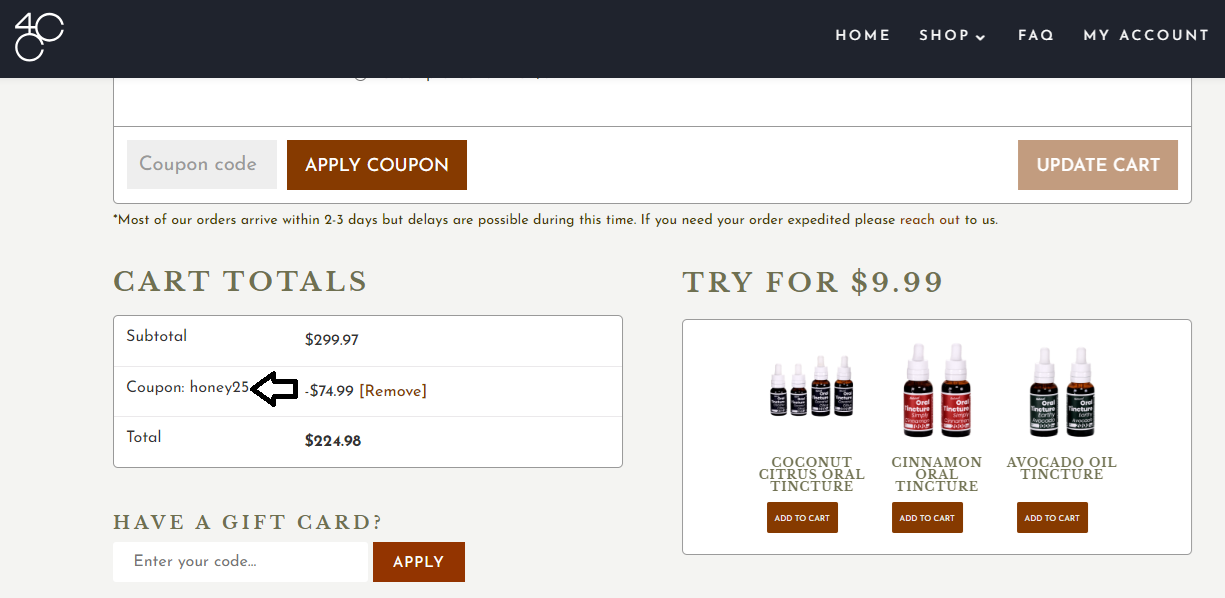Screen dimensions: 1225x598
Task: Click Apply Coupon button
Action: click(377, 164)
